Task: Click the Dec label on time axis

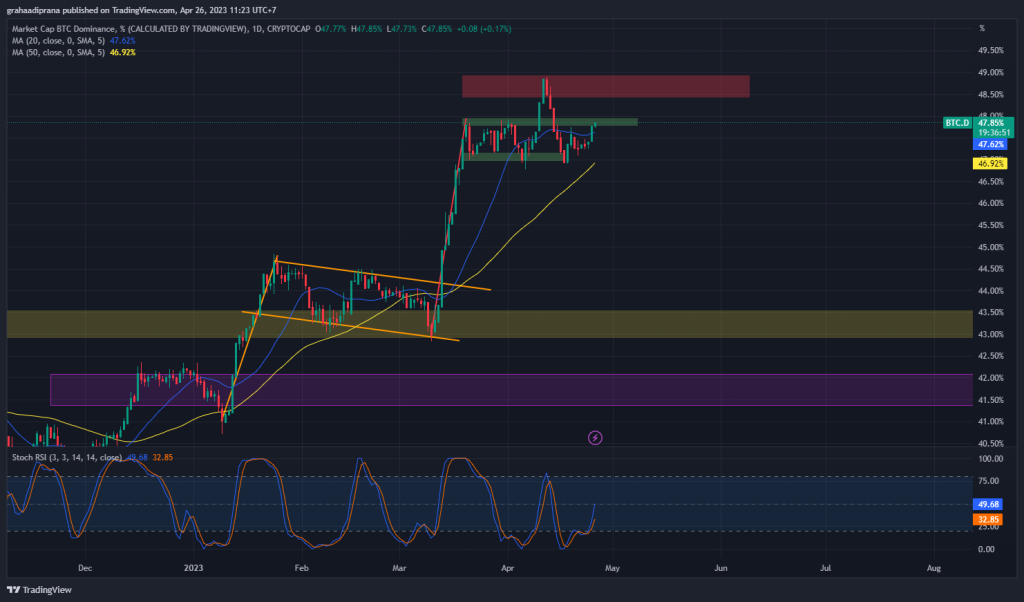Action: coord(85,568)
